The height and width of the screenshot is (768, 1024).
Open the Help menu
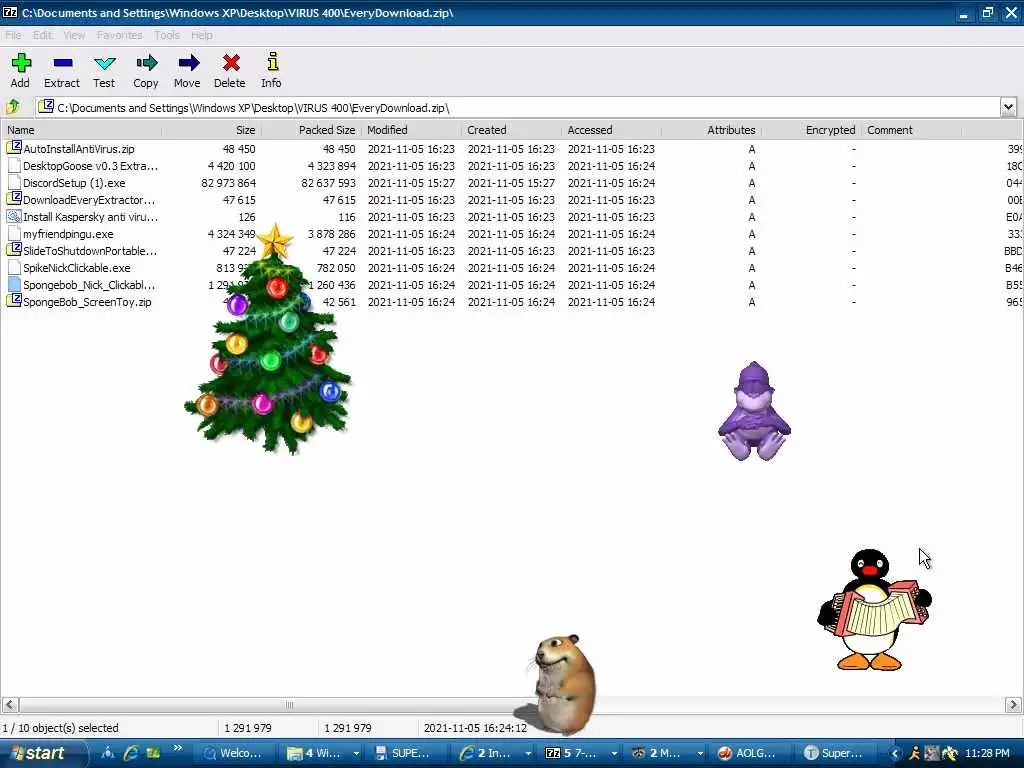(202, 35)
